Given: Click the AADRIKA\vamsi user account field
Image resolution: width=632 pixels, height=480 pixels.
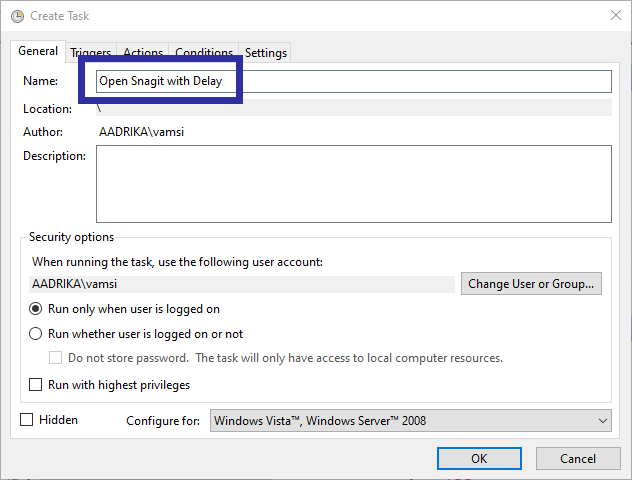Looking at the screenshot, I should pyautogui.click(x=242, y=284).
